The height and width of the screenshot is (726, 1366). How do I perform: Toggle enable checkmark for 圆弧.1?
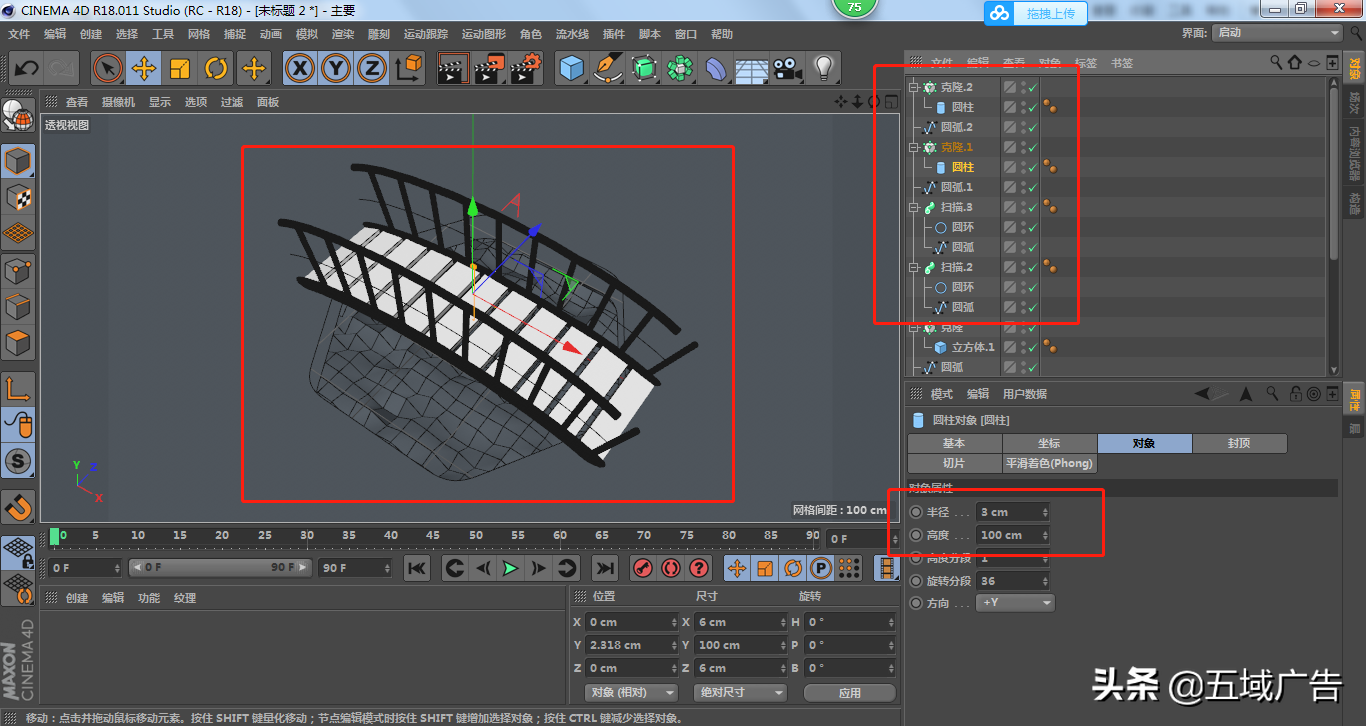[x=1032, y=187]
